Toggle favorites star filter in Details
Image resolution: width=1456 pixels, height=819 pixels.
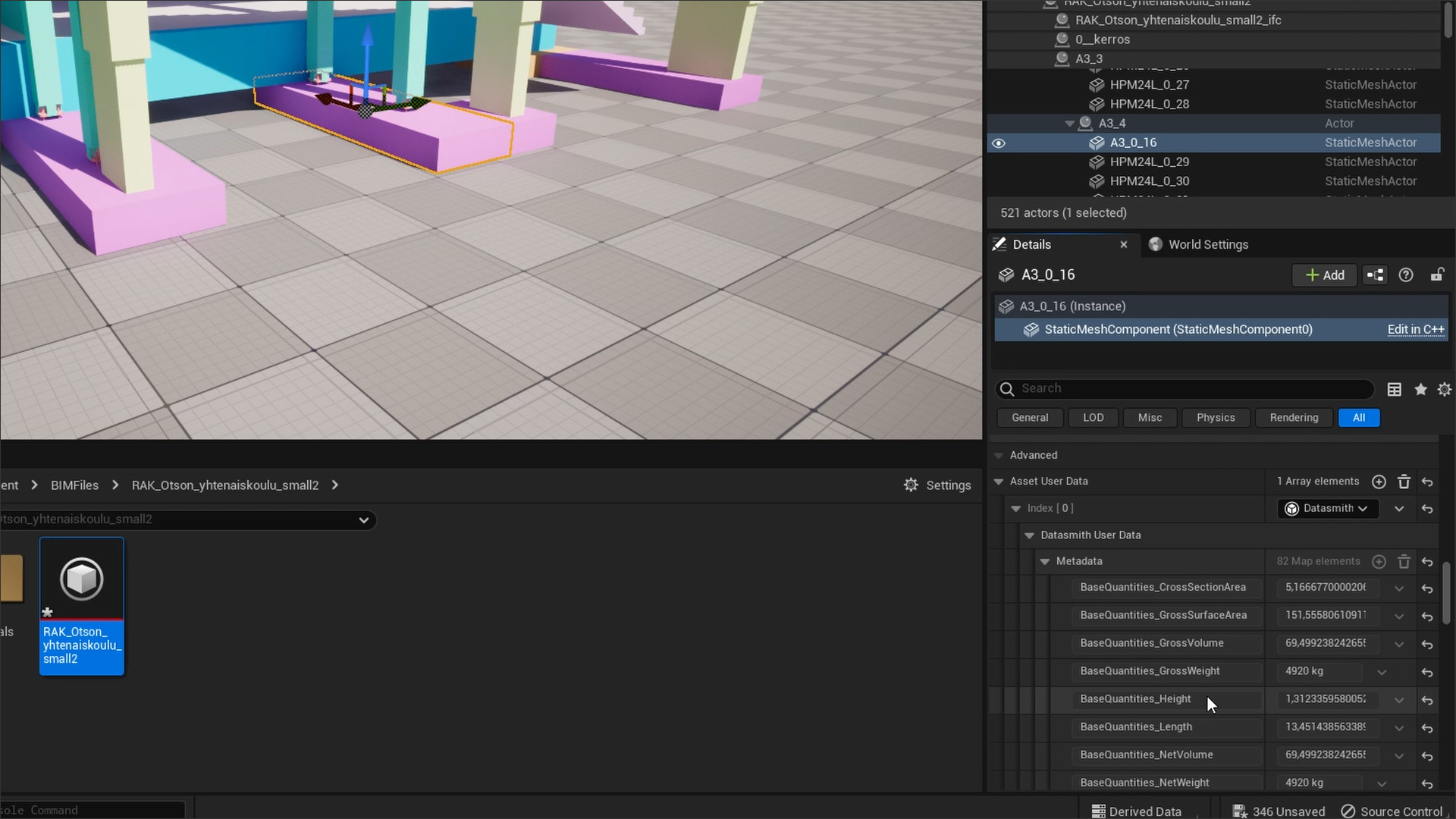1420,389
